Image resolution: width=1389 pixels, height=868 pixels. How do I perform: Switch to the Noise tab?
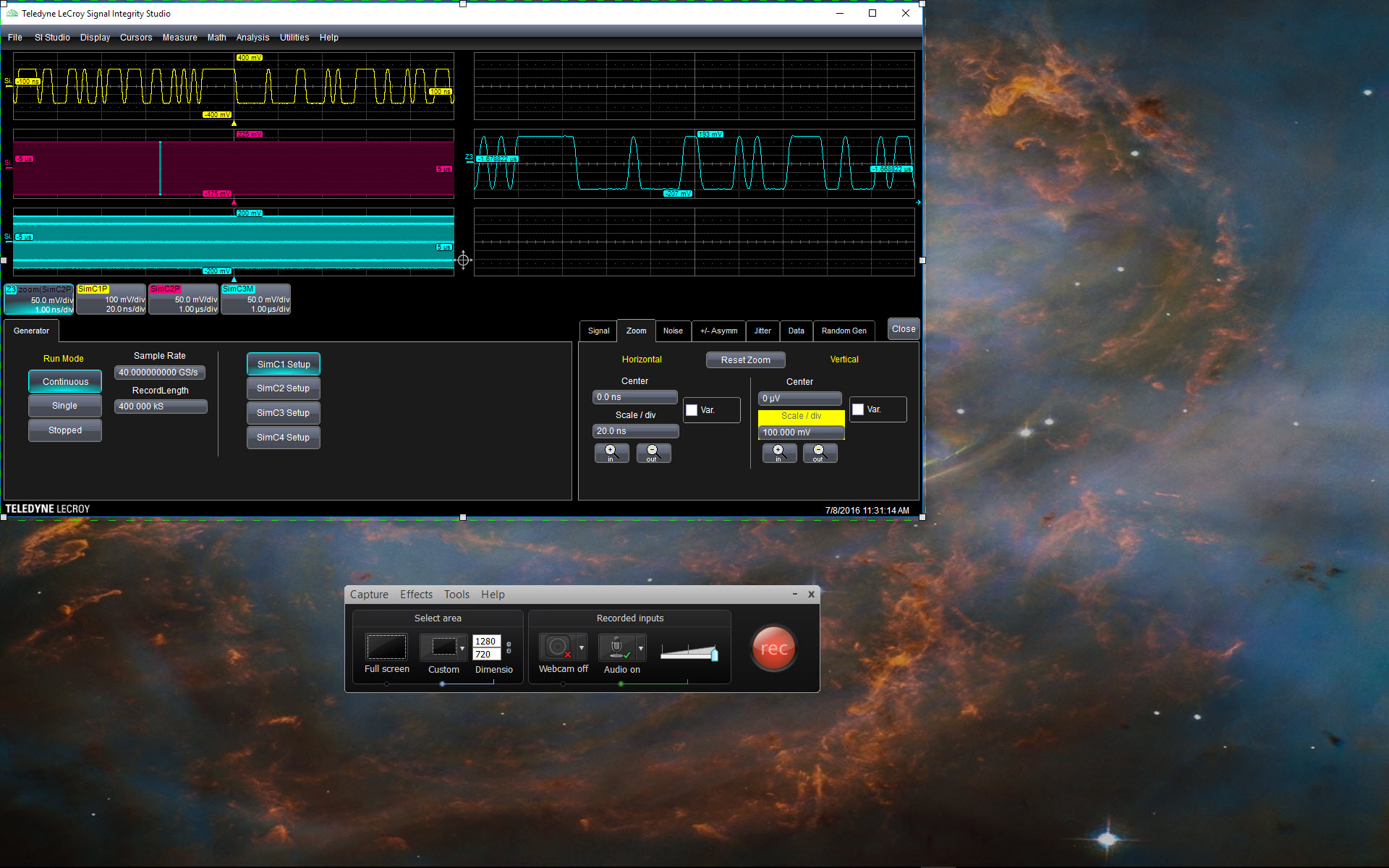(x=673, y=331)
